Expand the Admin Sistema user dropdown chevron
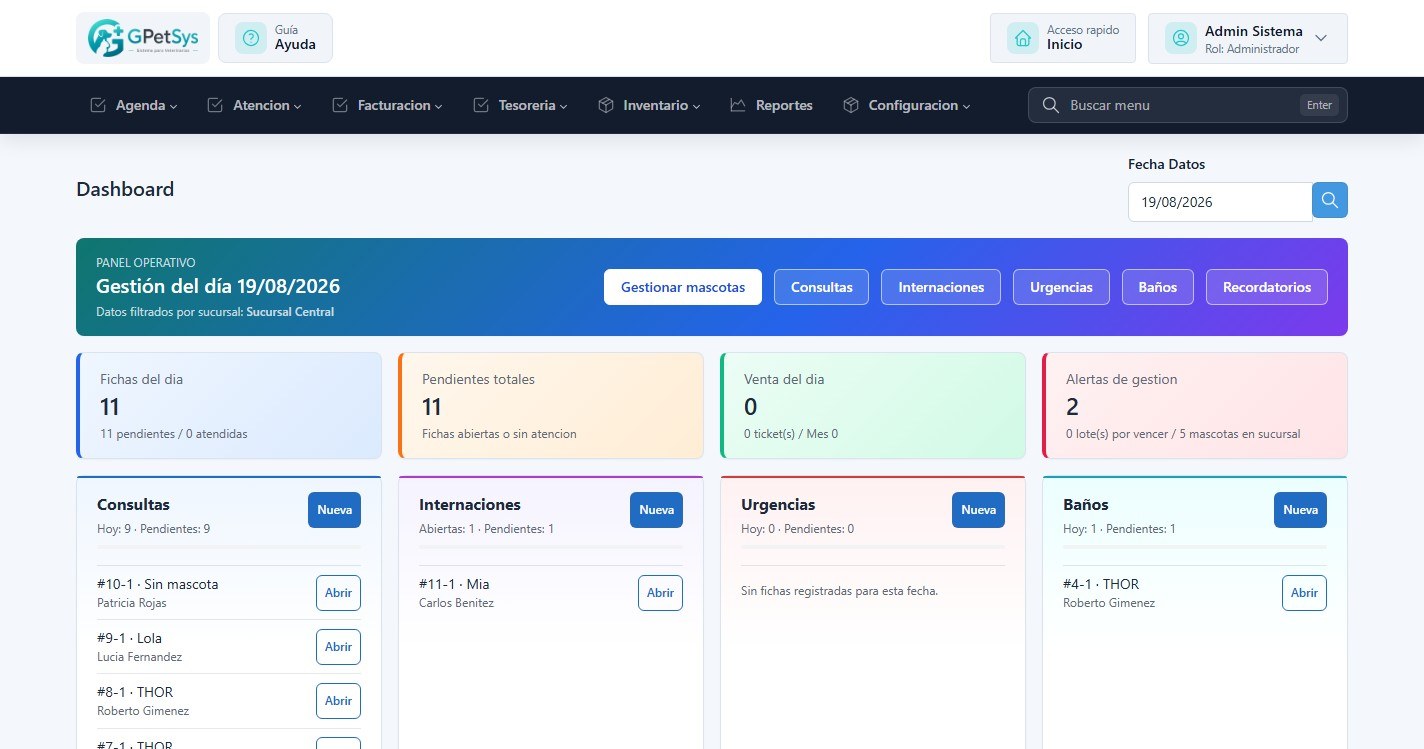The height and width of the screenshot is (749, 1424). [x=1320, y=38]
